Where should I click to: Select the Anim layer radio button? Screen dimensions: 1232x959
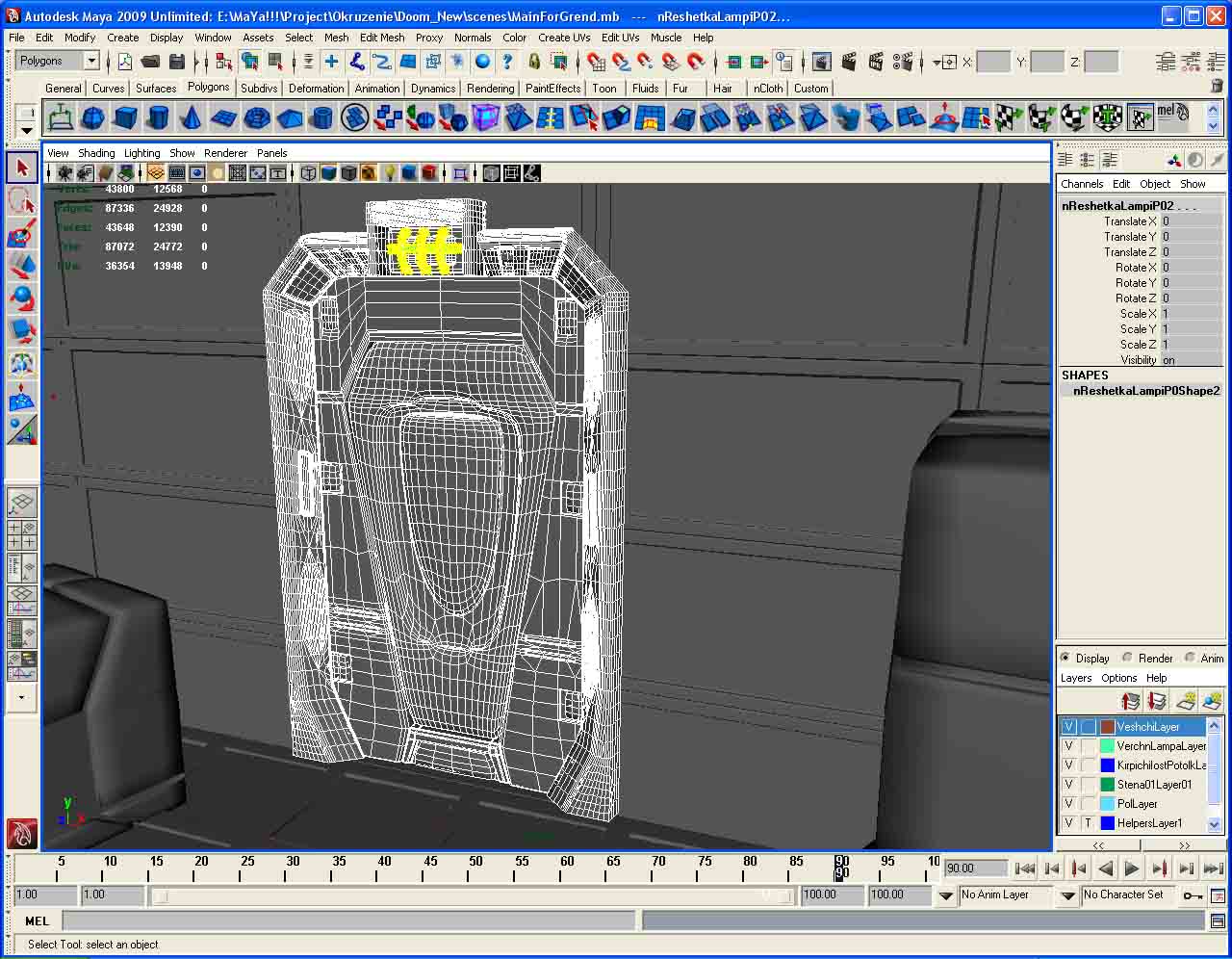pos(1190,658)
